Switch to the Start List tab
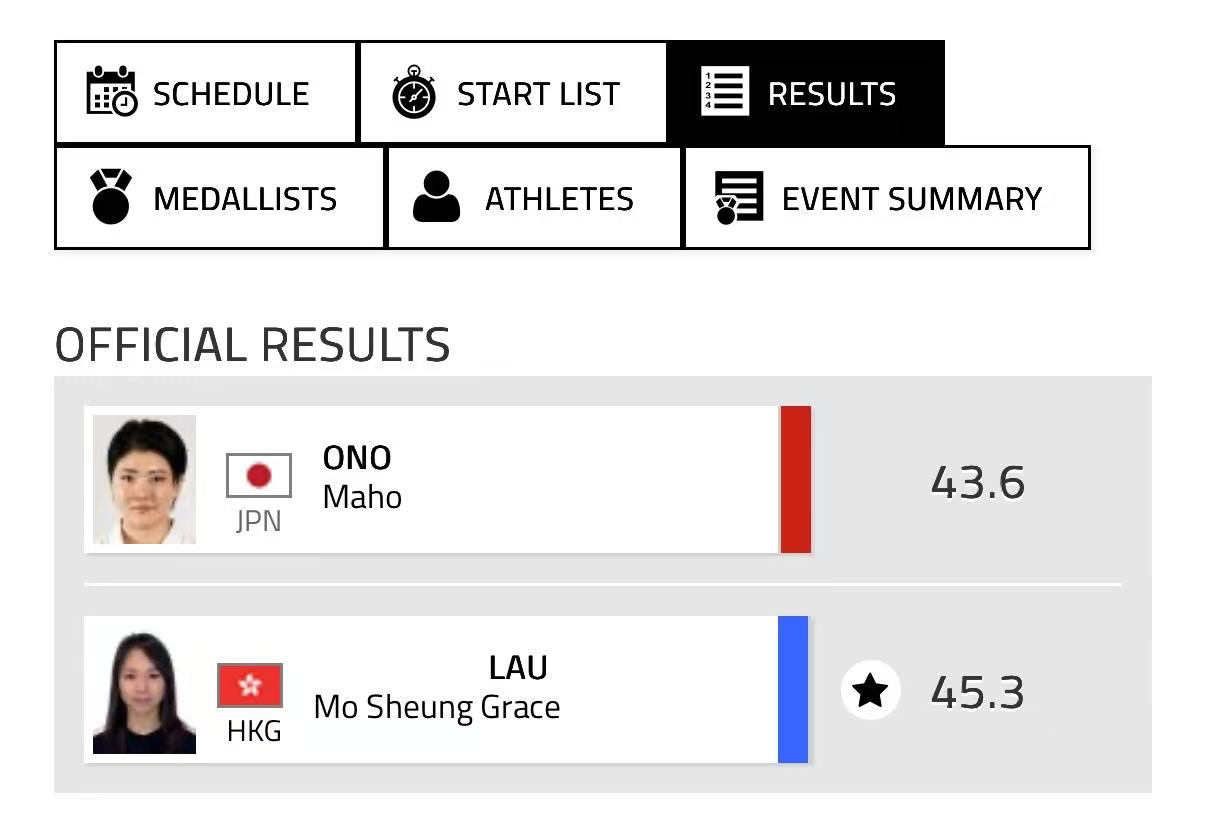Image resolution: width=1206 pixels, height=819 pixels. coord(513,93)
